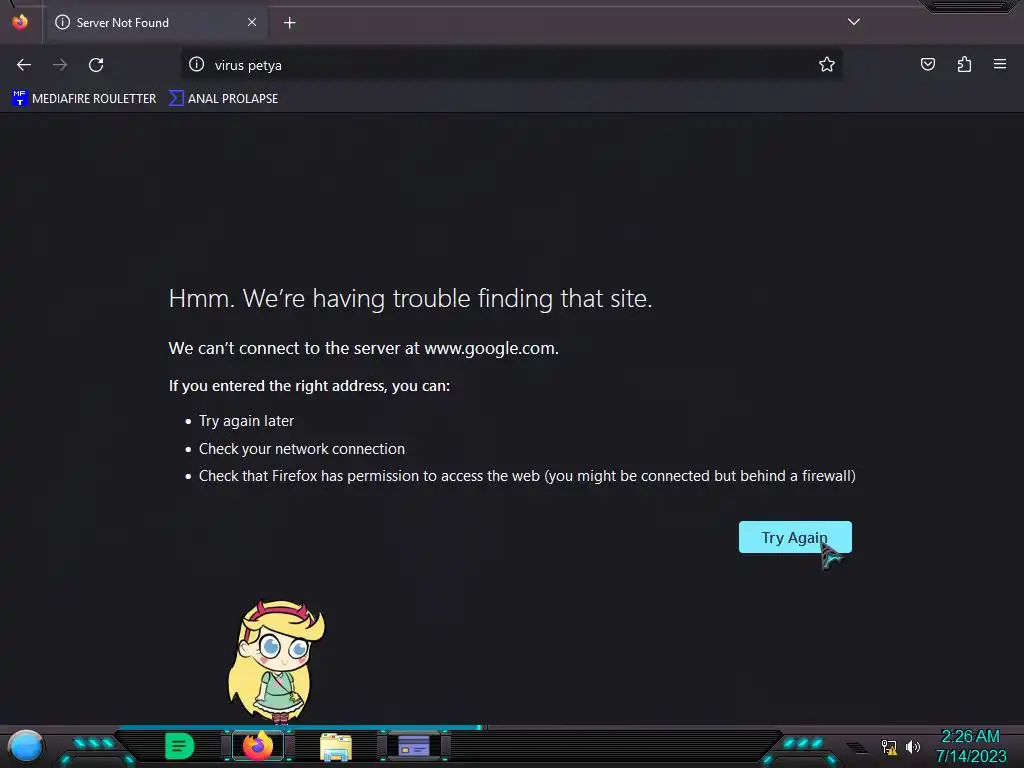Open the MEDIAFIRE ROULETTER bookmark
1024x768 pixels.
[84, 99]
